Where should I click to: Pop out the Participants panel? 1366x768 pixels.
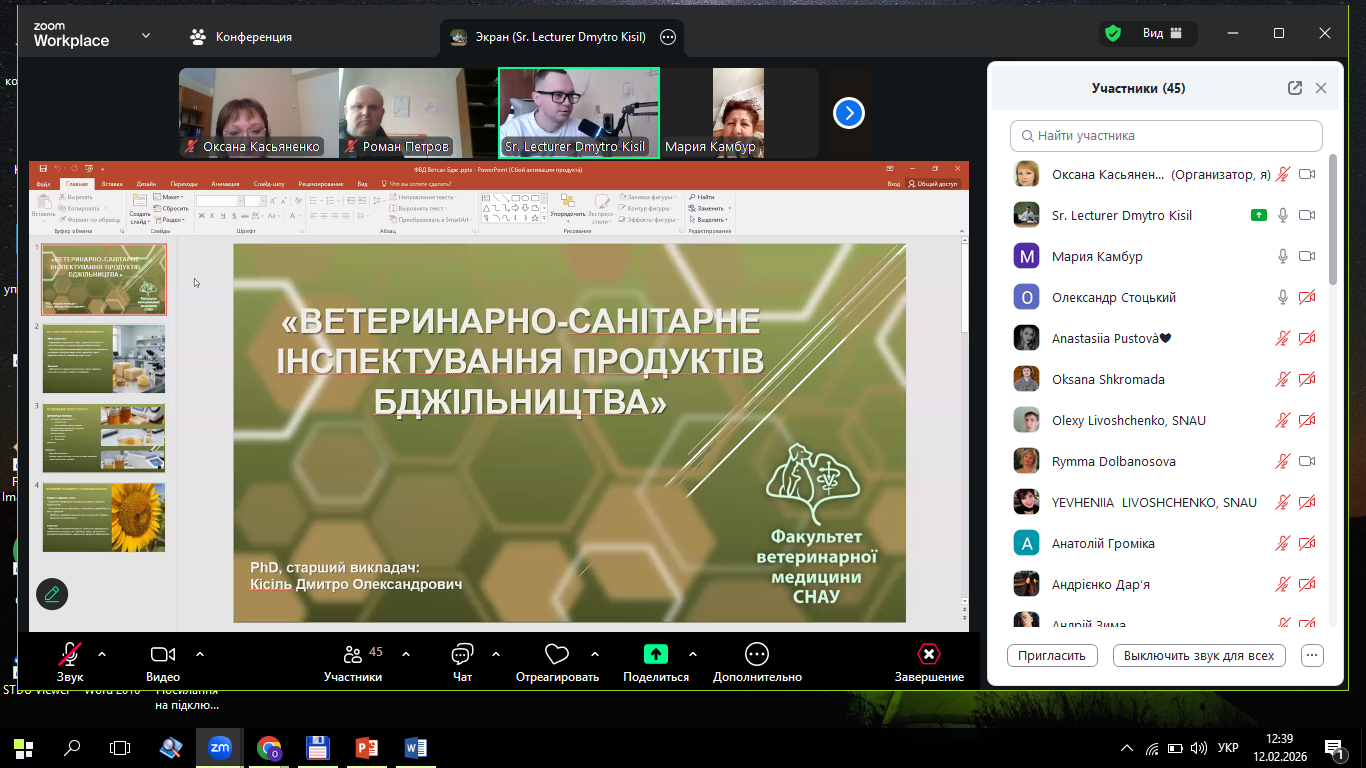[1295, 88]
